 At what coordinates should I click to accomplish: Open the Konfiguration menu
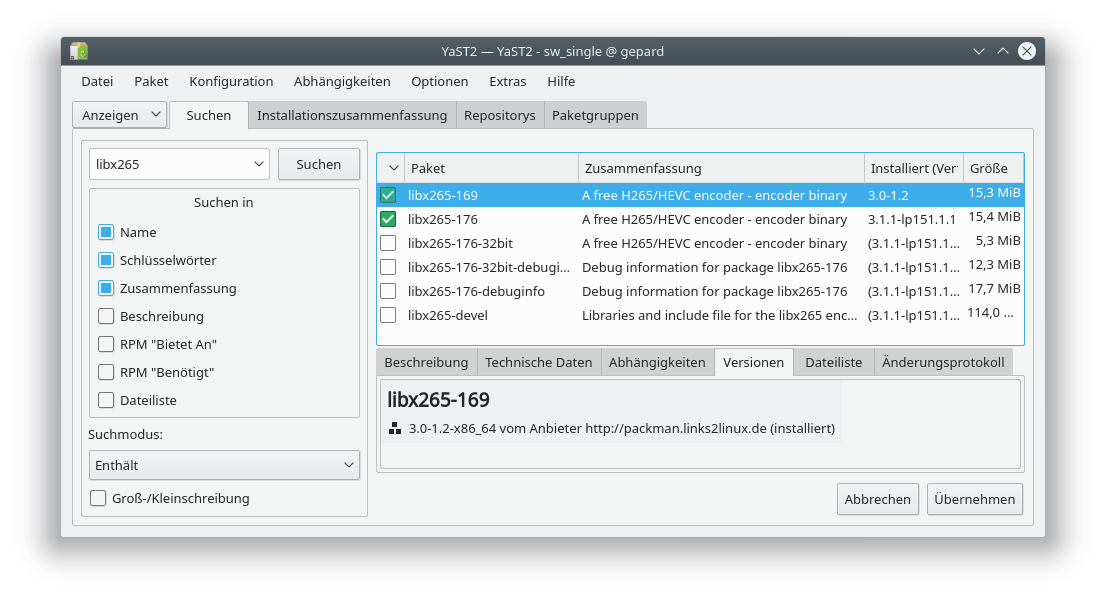pyautogui.click(x=231, y=81)
